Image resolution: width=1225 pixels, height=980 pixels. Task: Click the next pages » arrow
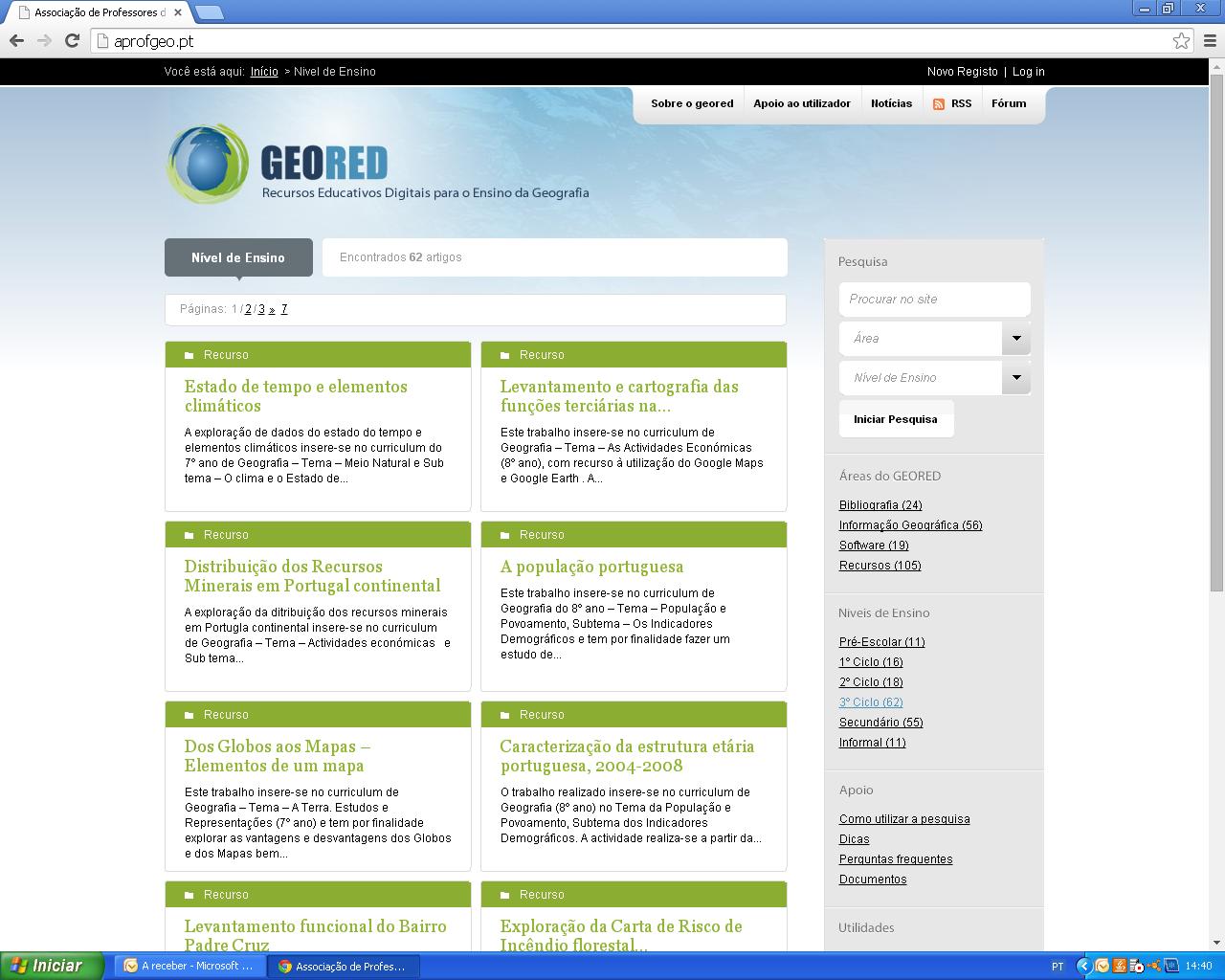pyautogui.click(x=272, y=309)
